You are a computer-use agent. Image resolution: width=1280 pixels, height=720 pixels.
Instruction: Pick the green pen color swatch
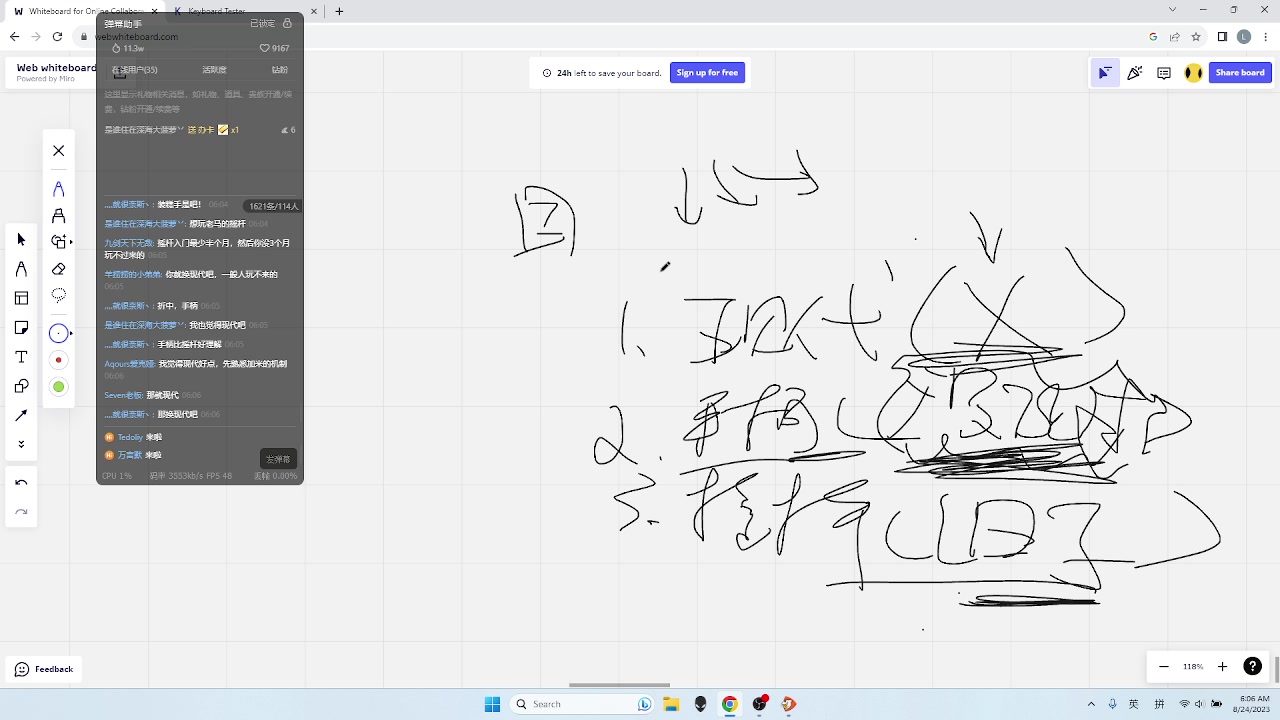(x=59, y=387)
